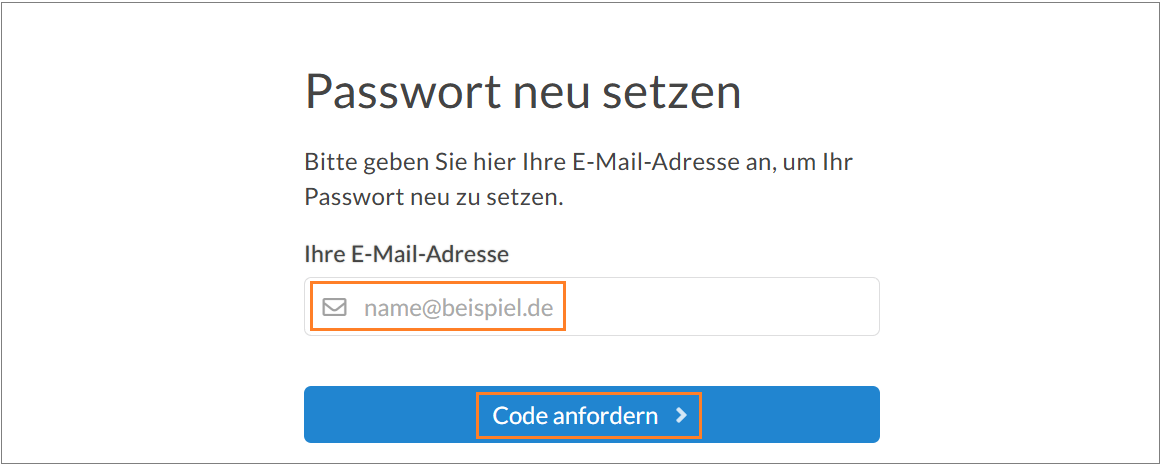Click the Code anfordern text on the blue button
Image resolution: width=1162 pixels, height=466 pixels.
click(x=575, y=416)
